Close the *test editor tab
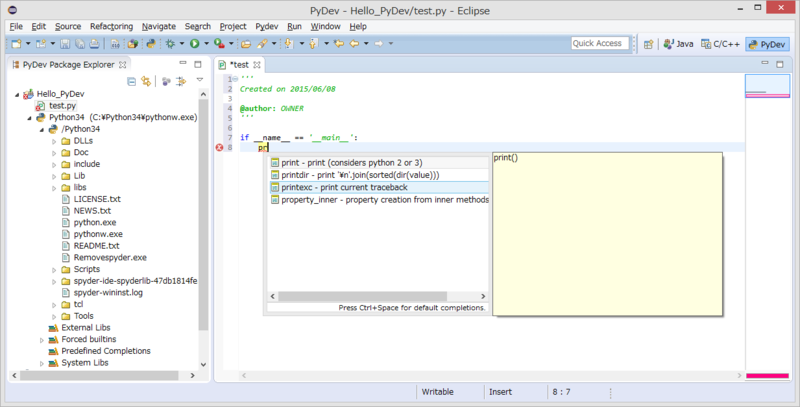This screenshot has height=407, width=800. [x=257, y=65]
